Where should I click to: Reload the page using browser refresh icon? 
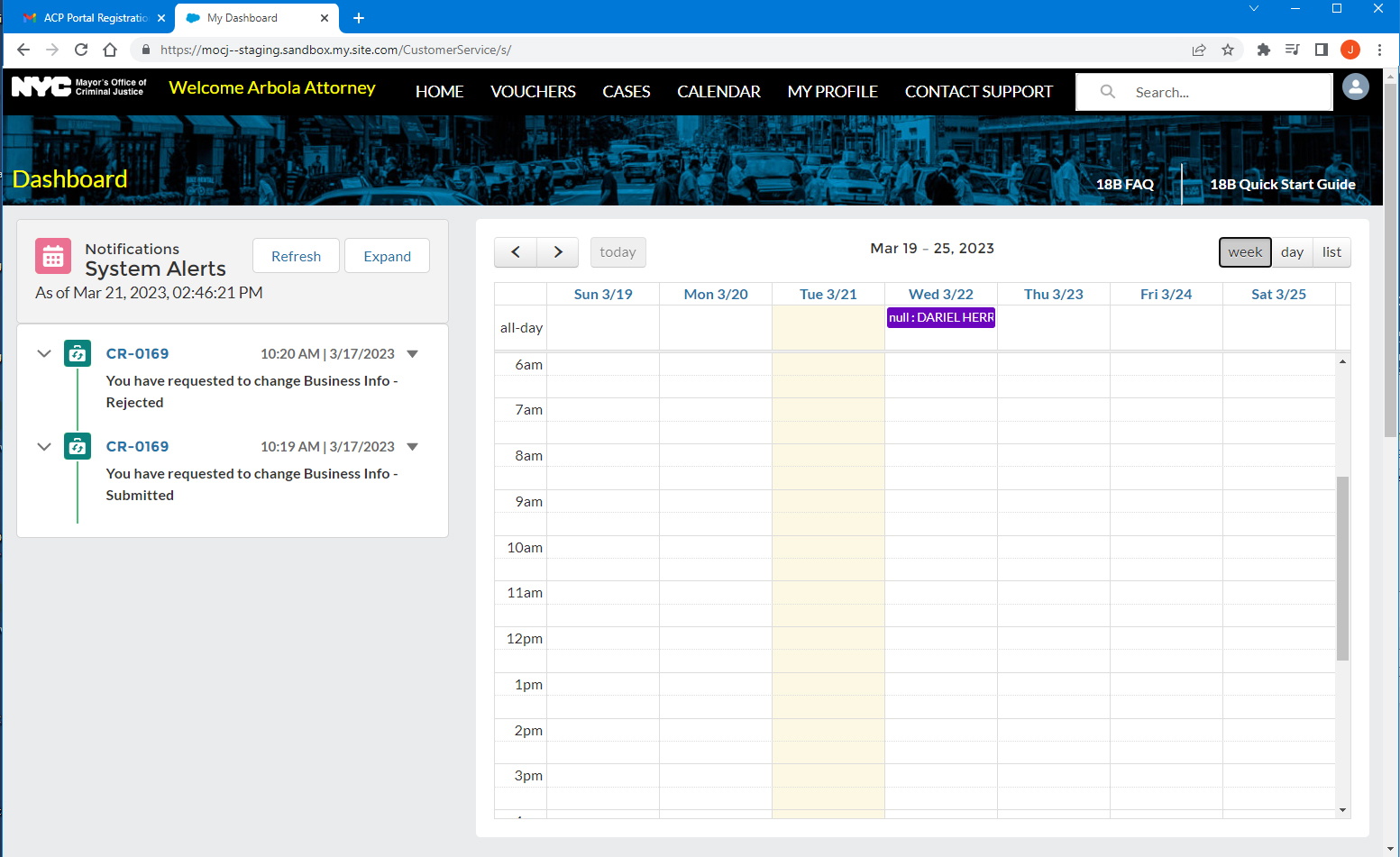(81, 50)
